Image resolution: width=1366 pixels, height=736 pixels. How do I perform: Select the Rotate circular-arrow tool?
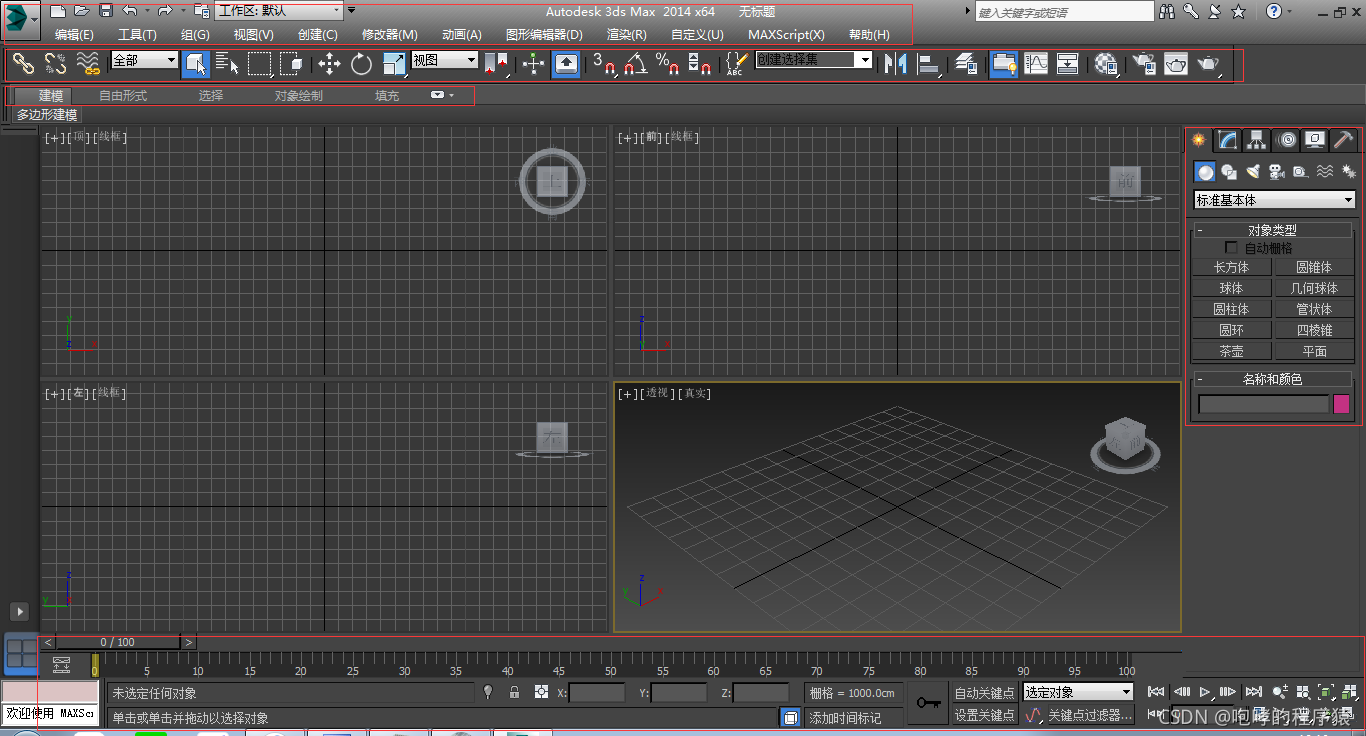point(361,64)
